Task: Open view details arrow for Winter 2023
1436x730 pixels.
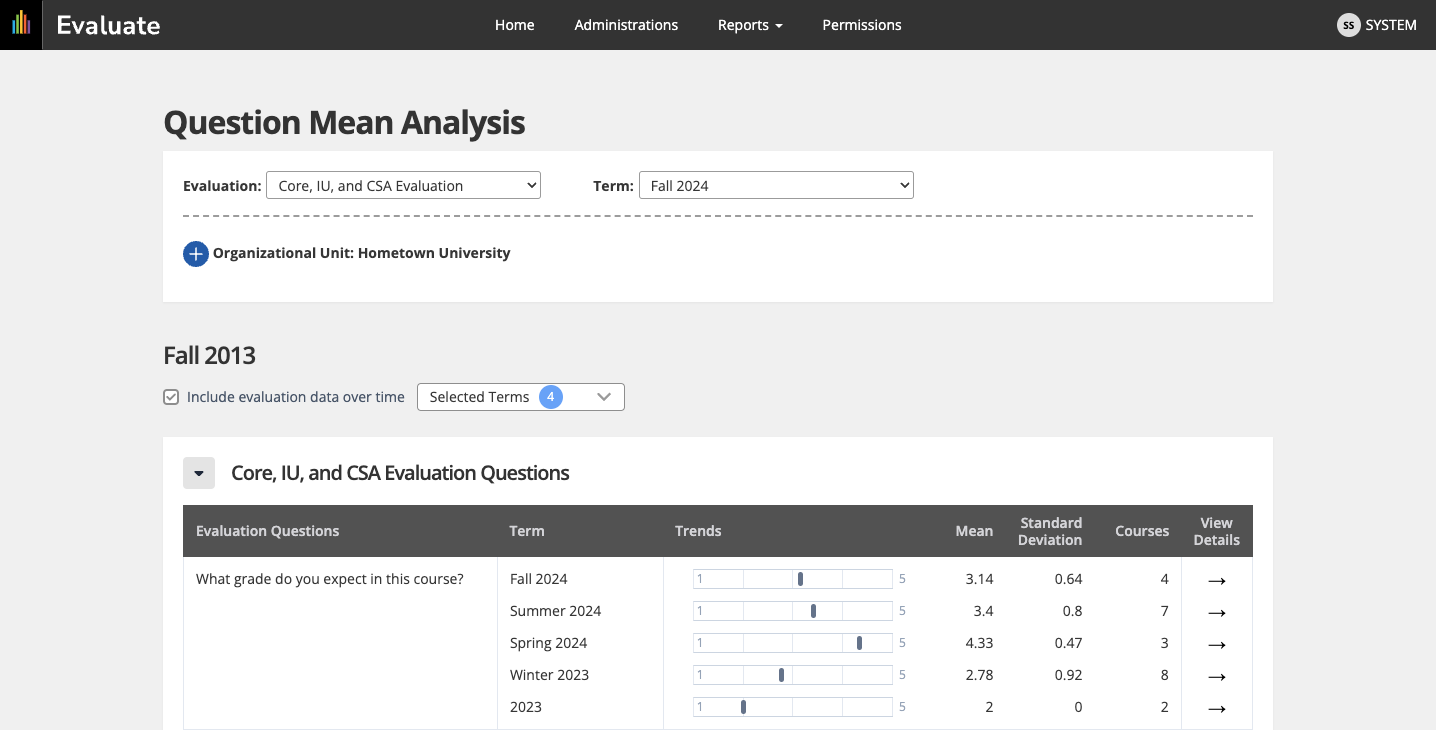Action: [x=1216, y=676]
